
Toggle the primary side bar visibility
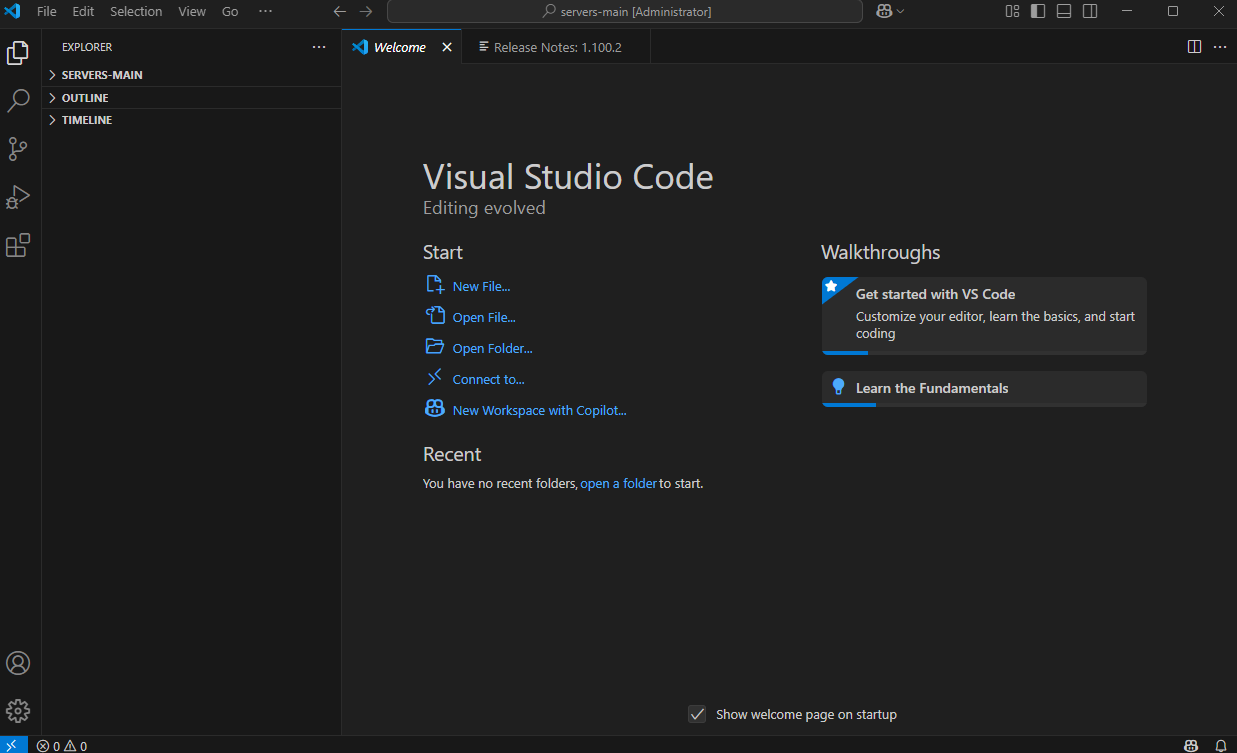pyautogui.click(x=1038, y=11)
